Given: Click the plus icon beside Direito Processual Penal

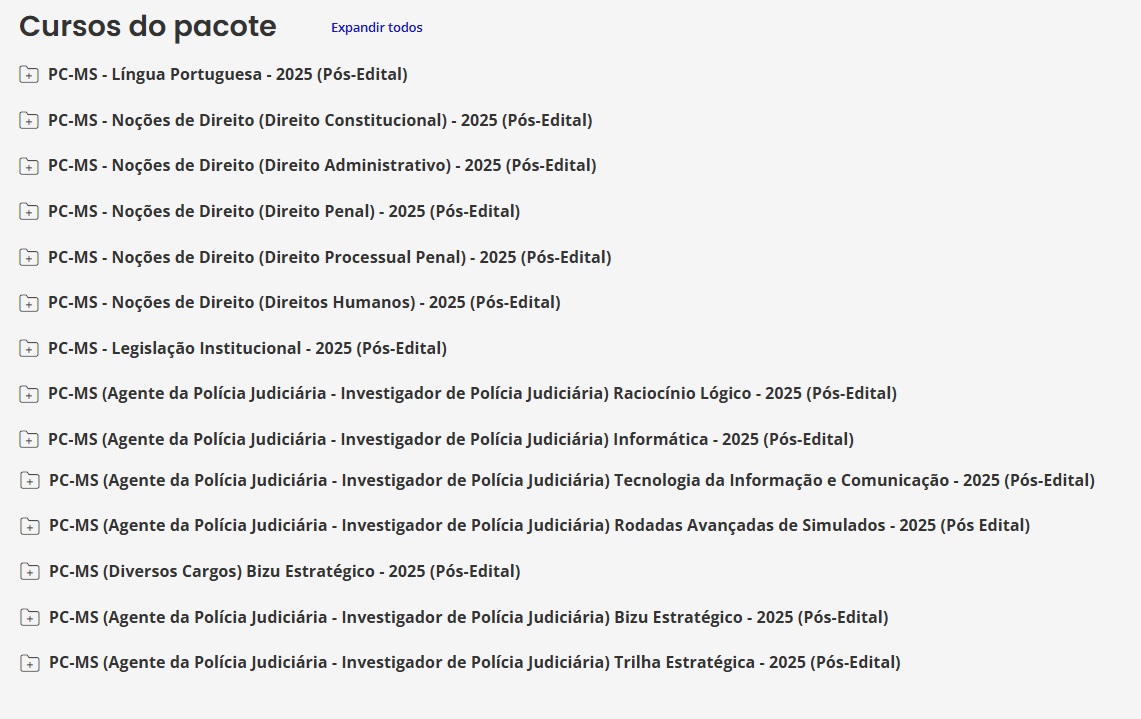Looking at the screenshot, I should coord(29,257).
